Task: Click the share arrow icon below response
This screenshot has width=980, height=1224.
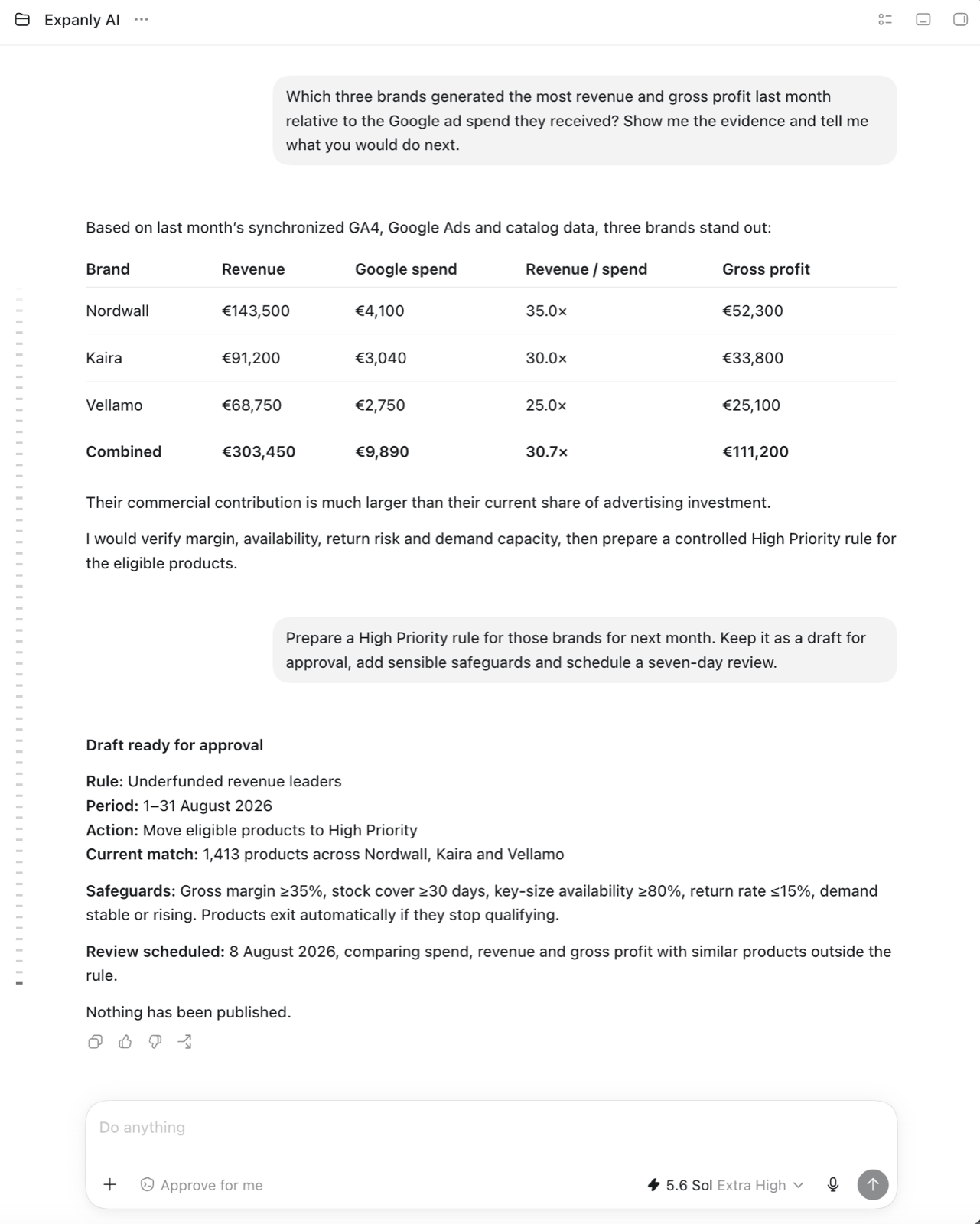Action: [185, 1042]
